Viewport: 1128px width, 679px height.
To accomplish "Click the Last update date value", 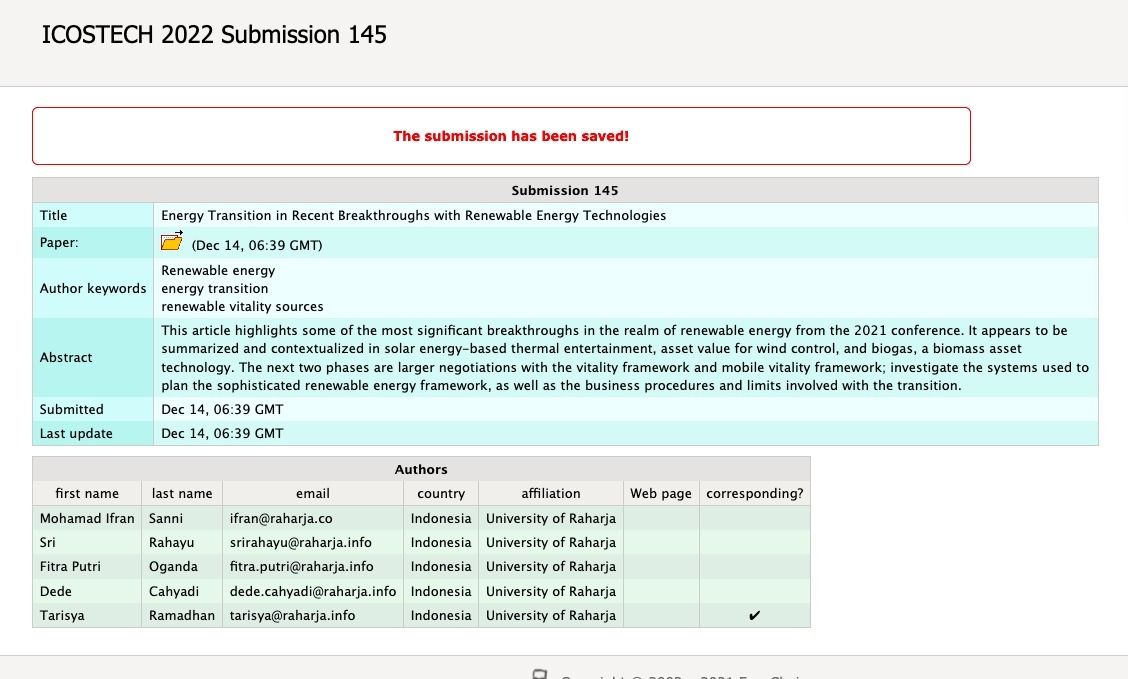I will pos(222,434).
